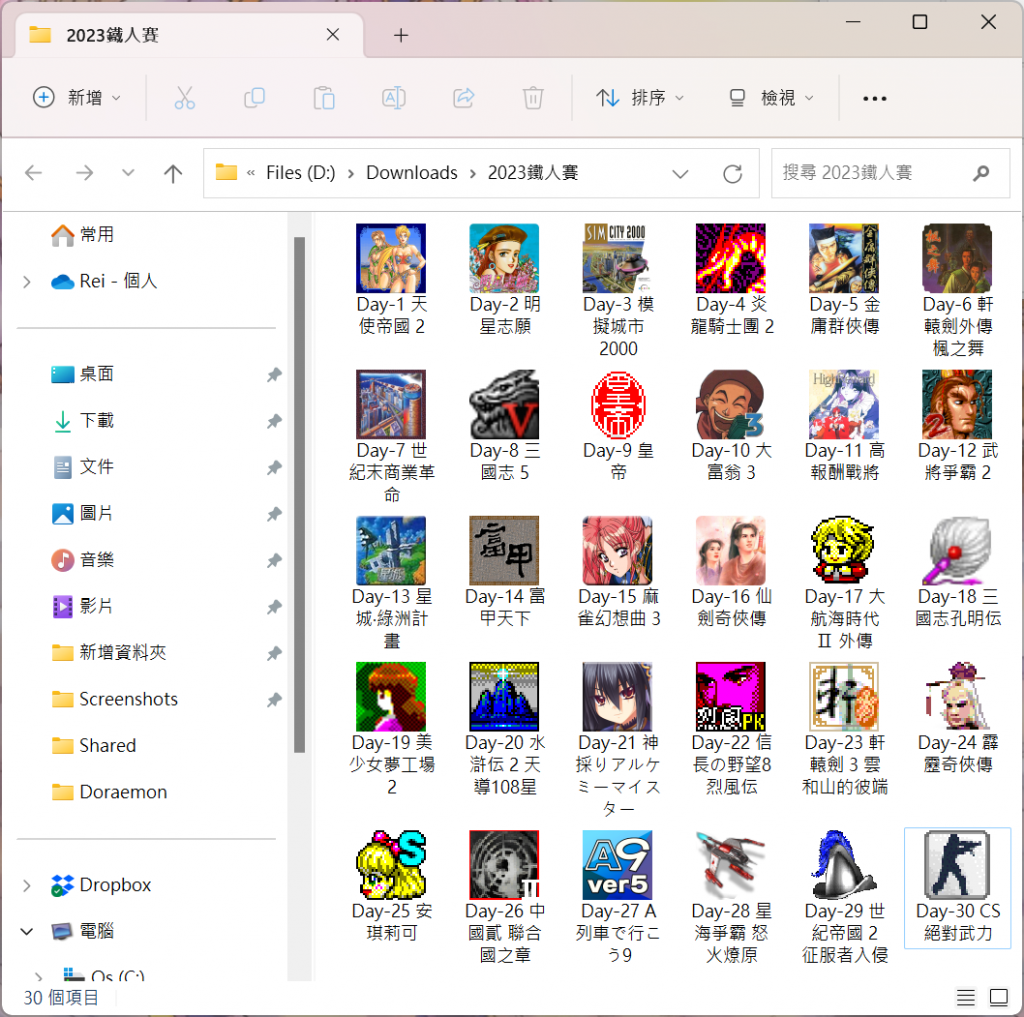The image size is (1024, 1017).
Task: Open 常用 in the sidebar
Action: click(x=83, y=234)
